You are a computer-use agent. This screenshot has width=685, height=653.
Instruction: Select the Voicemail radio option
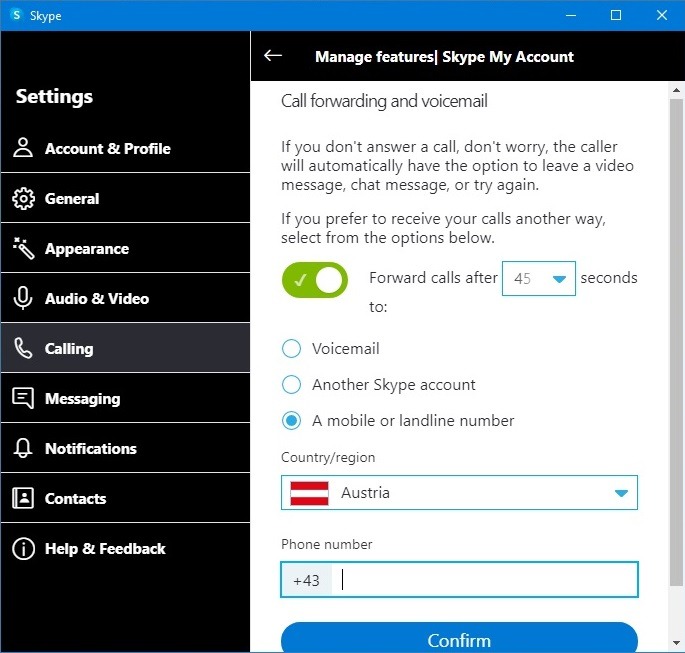(x=291, y=349)
